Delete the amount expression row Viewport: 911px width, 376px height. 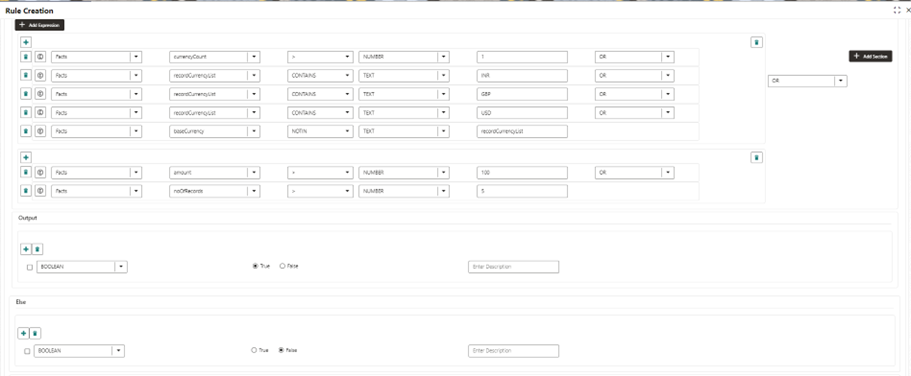coord(26,172)
